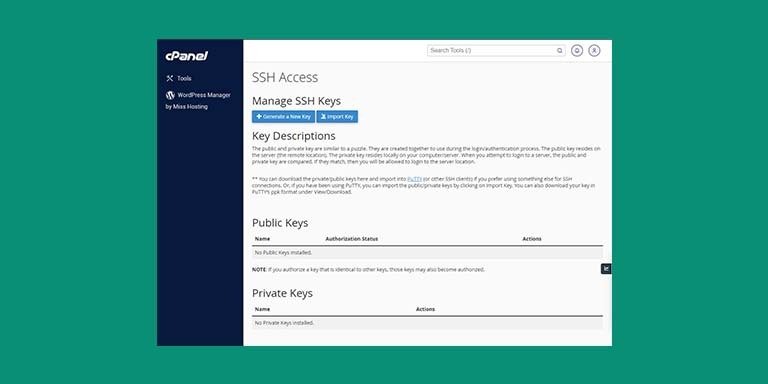Click Private Keys Name column header
The image size is (768, 384).
click(263, 310)
